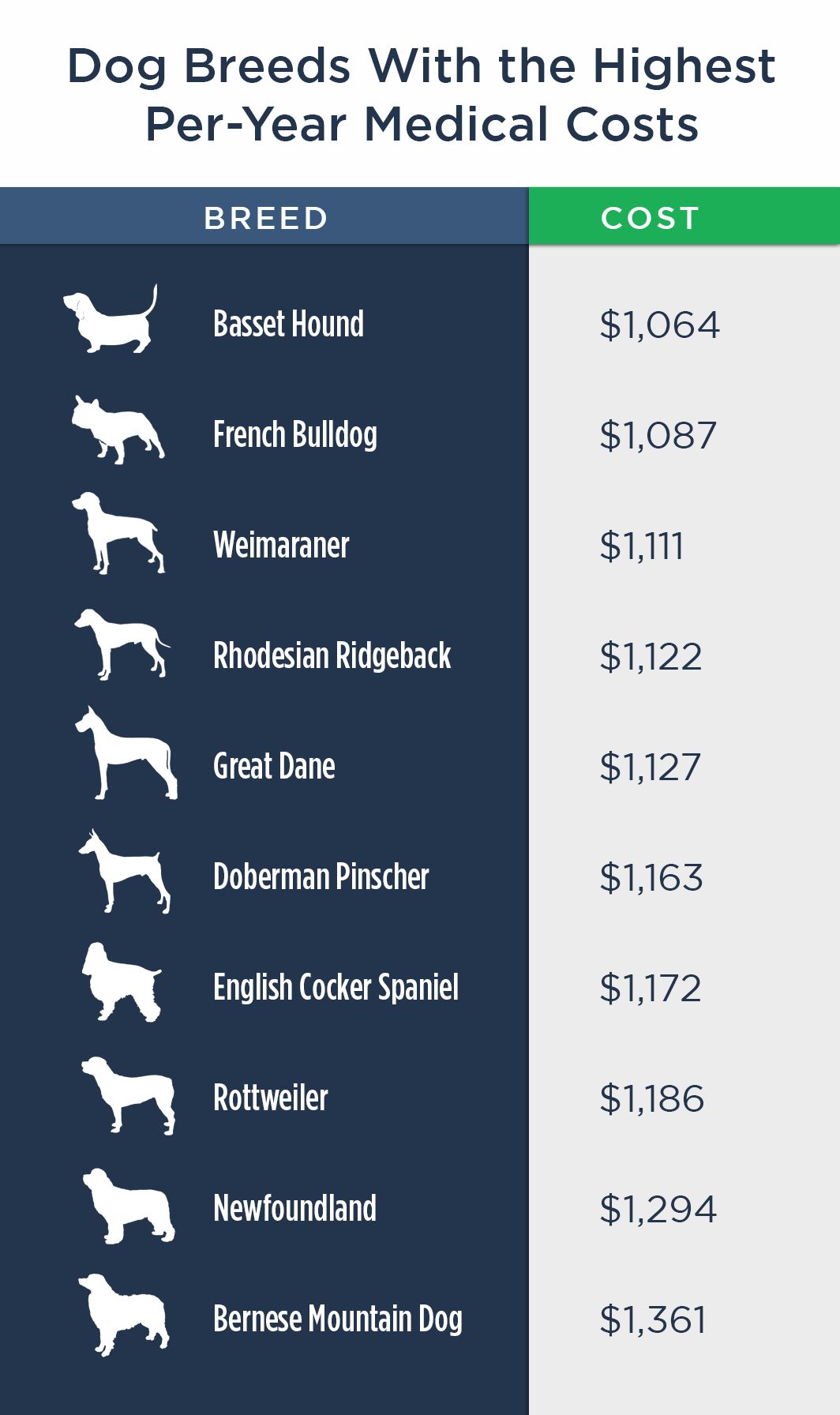Image resolution: width=840 pixels, height=1415 pixels.
Task: Click the Basset Hound breed name
Action: click(x=288, y=324)
